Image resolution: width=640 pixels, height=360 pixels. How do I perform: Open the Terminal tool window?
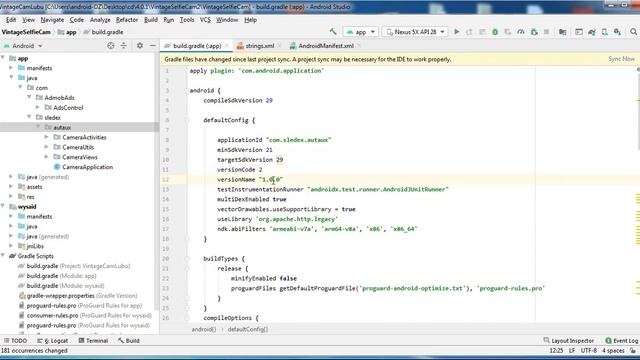[93, 340]
